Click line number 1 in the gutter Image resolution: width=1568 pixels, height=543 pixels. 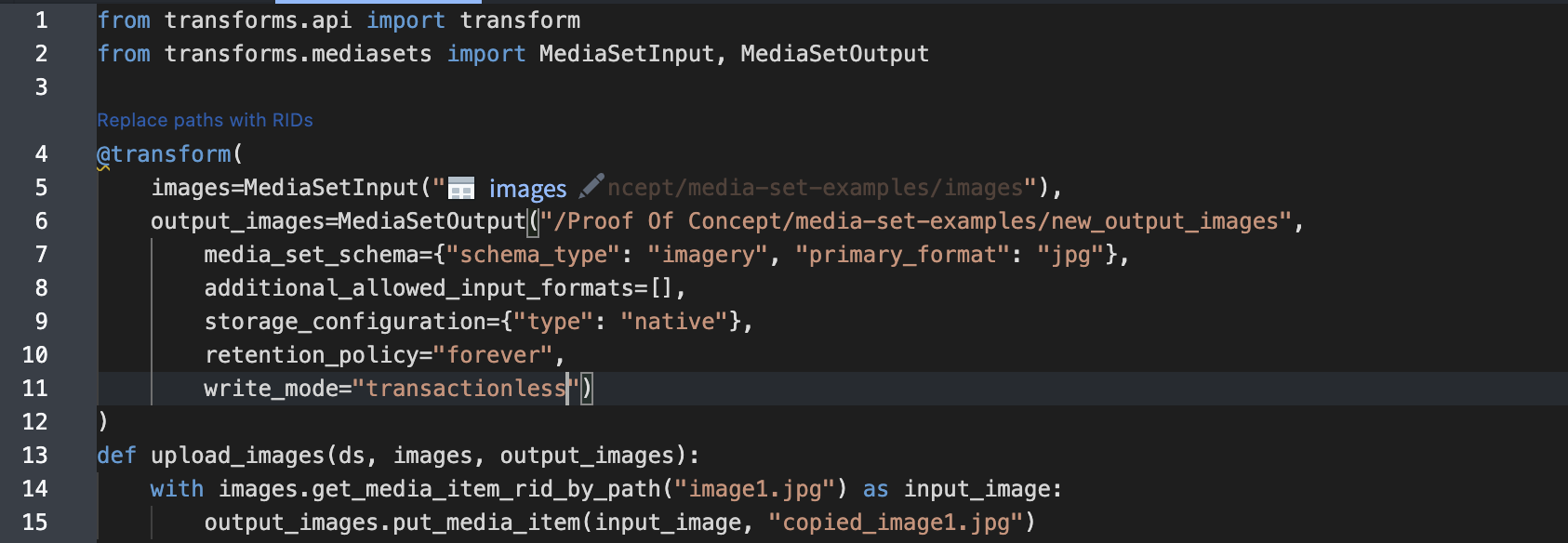click(41, 20)
